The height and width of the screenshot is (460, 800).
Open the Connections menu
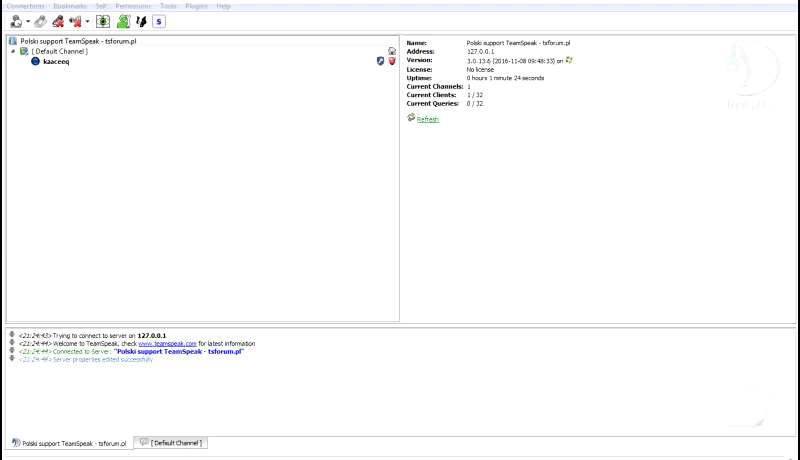click(26, 6)
